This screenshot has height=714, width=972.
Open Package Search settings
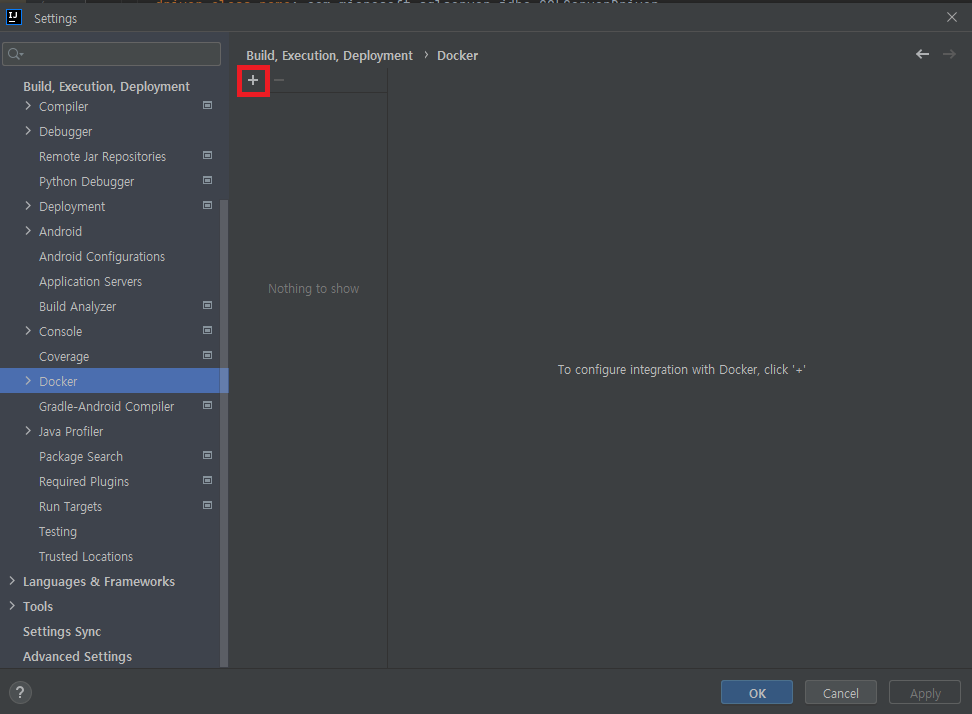pos(81,457)
